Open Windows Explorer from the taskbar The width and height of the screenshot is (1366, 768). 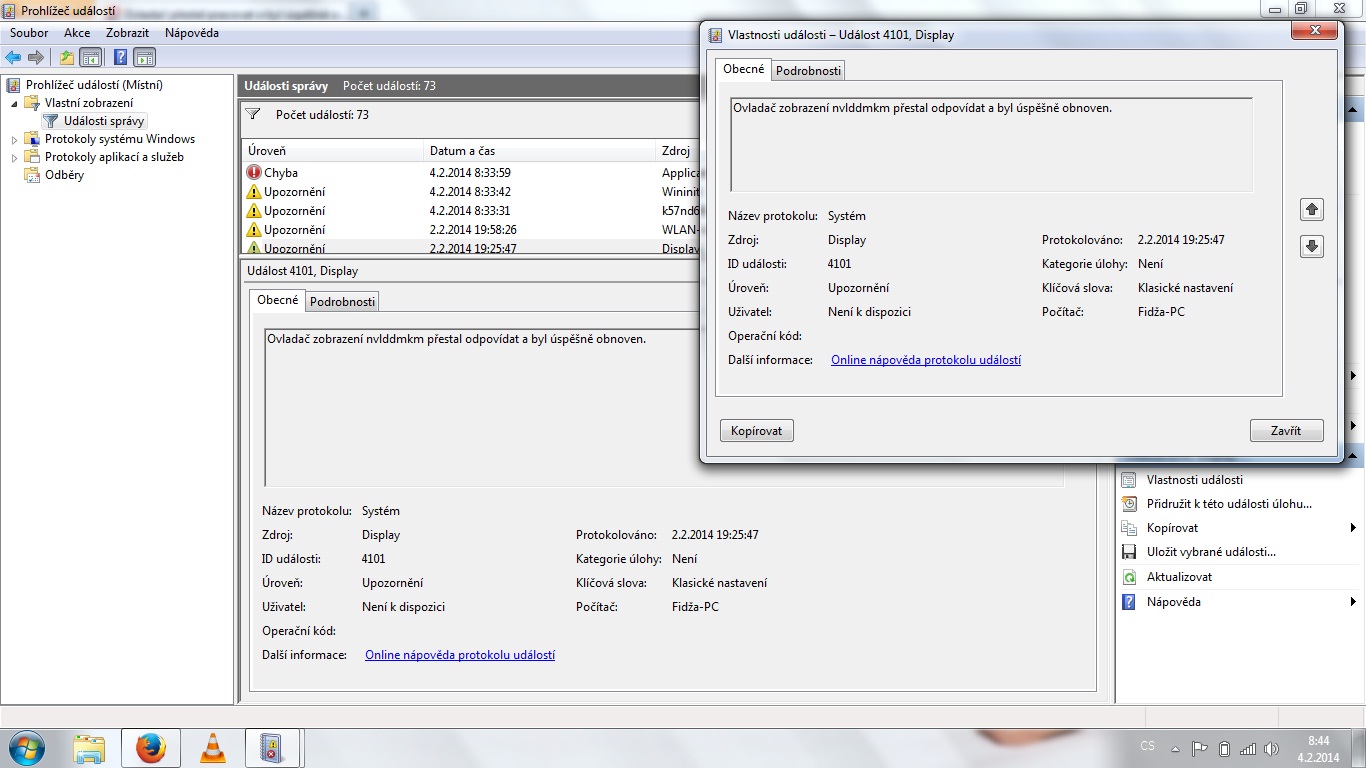[89, 747]
